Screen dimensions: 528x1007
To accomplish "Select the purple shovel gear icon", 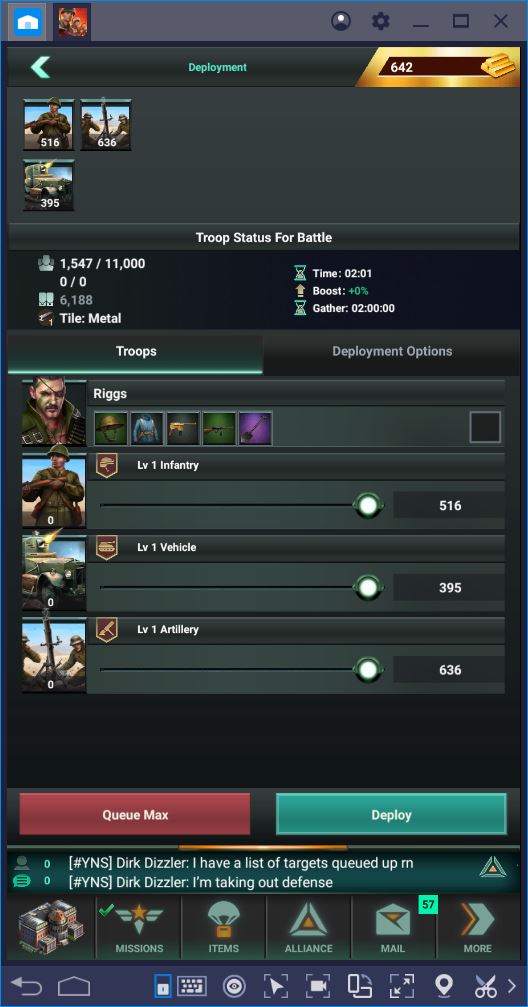I will click(x=255, y=428).
